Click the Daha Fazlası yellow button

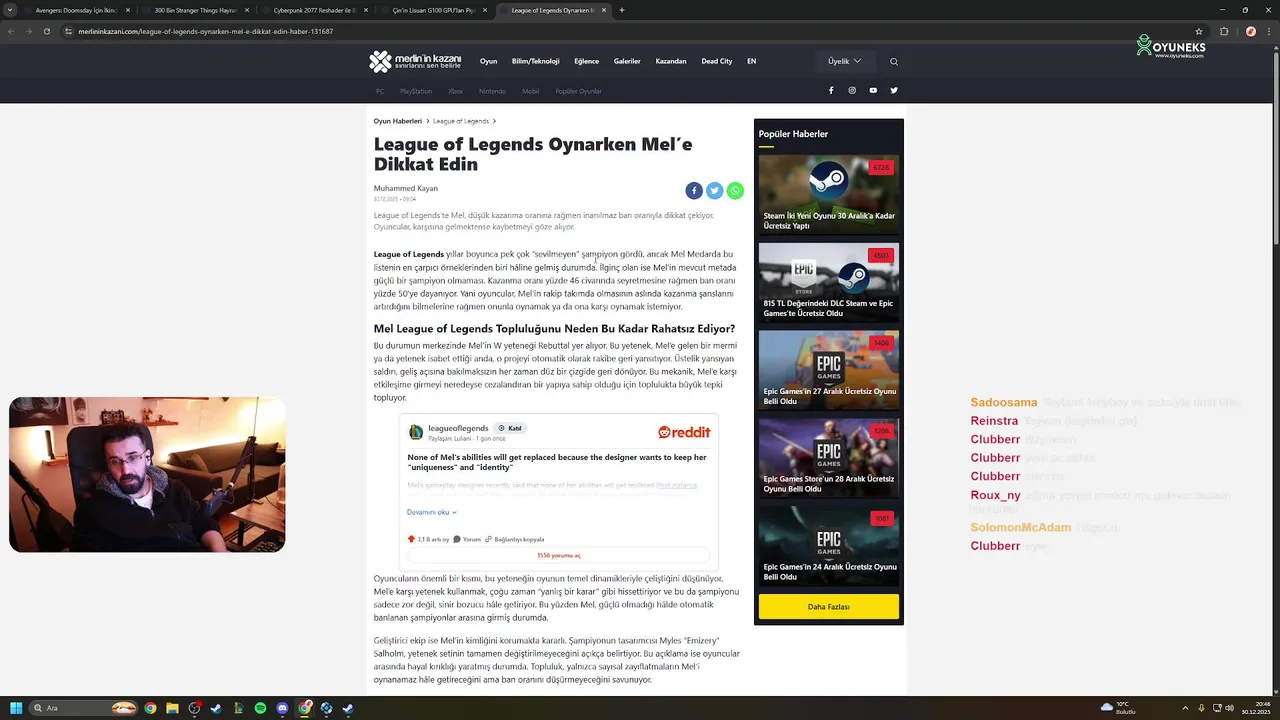(x=829, y=606)
